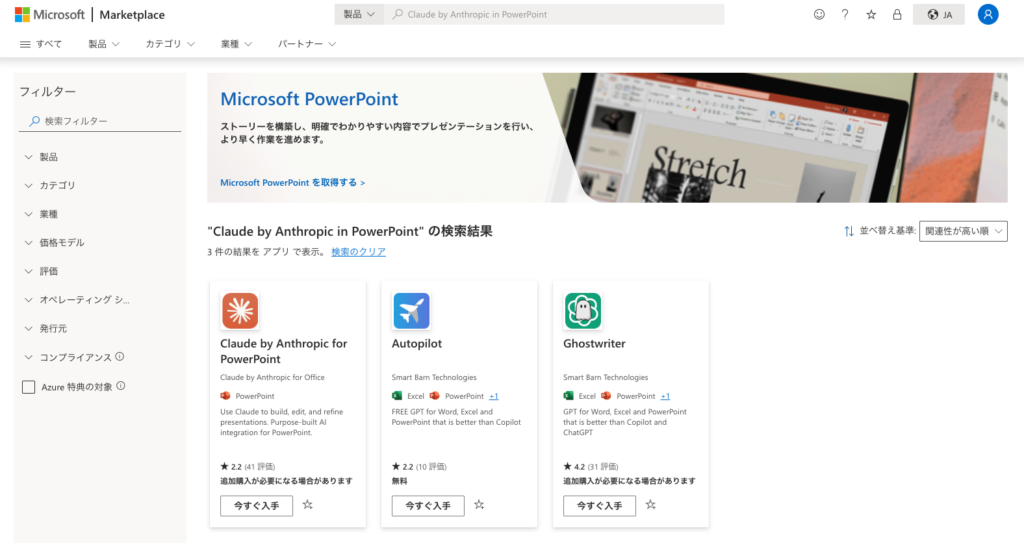Screen dimensions: 1024x543
Task: Click the 検索のクリア link
Action: 358,252
